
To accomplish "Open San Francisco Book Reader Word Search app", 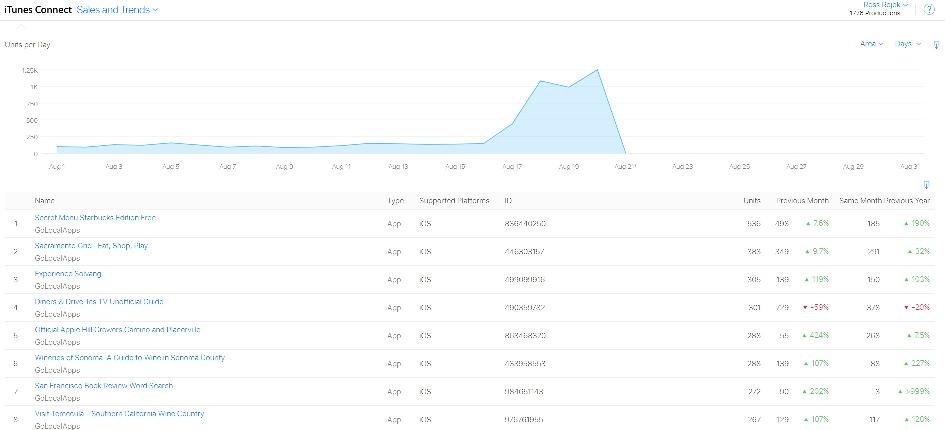I will (104, 385).
